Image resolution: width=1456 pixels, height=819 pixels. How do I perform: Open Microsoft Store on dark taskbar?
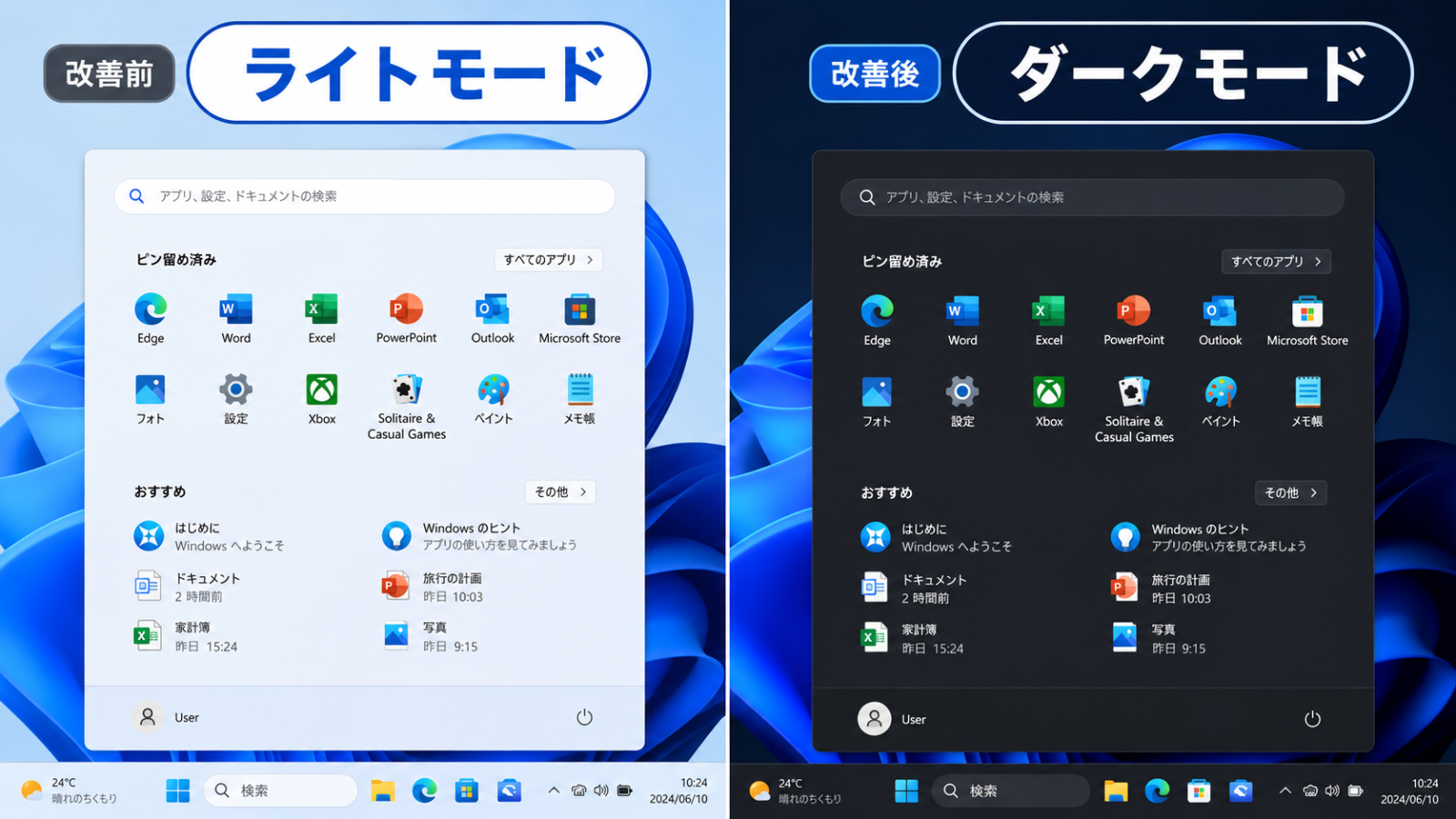click(1198, 791)
